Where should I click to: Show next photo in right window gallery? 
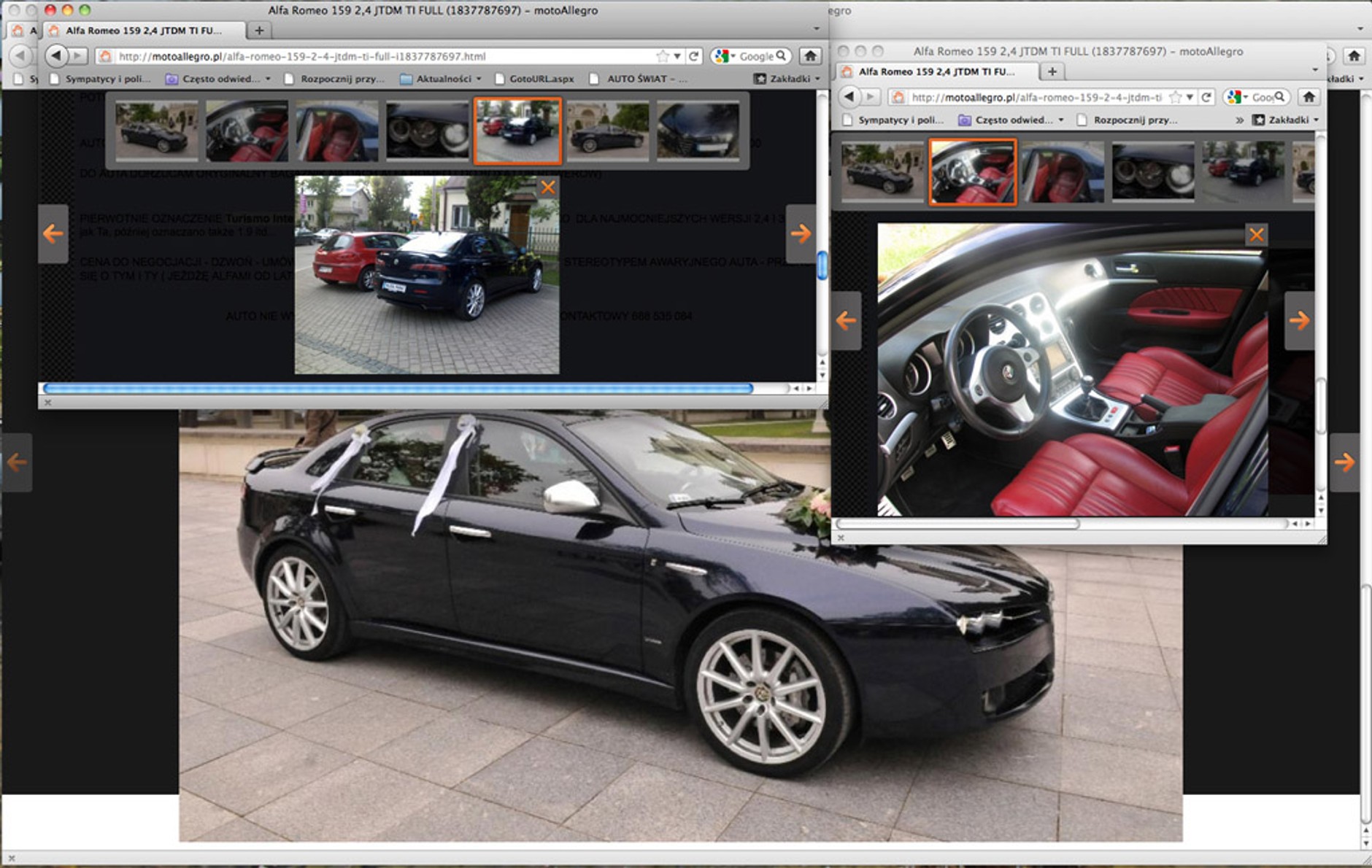[1299, 320]
